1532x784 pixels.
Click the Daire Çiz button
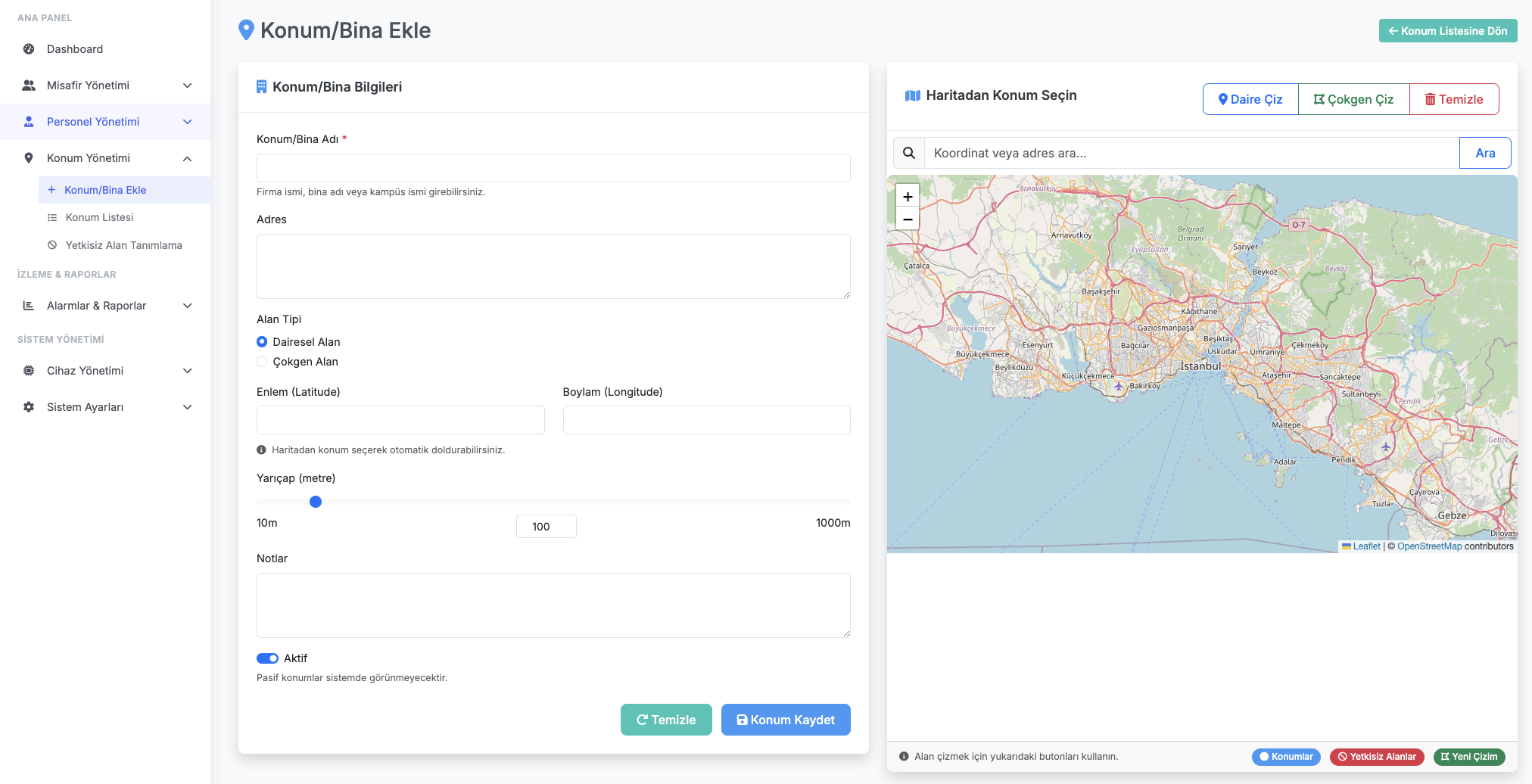point(1250,99)
